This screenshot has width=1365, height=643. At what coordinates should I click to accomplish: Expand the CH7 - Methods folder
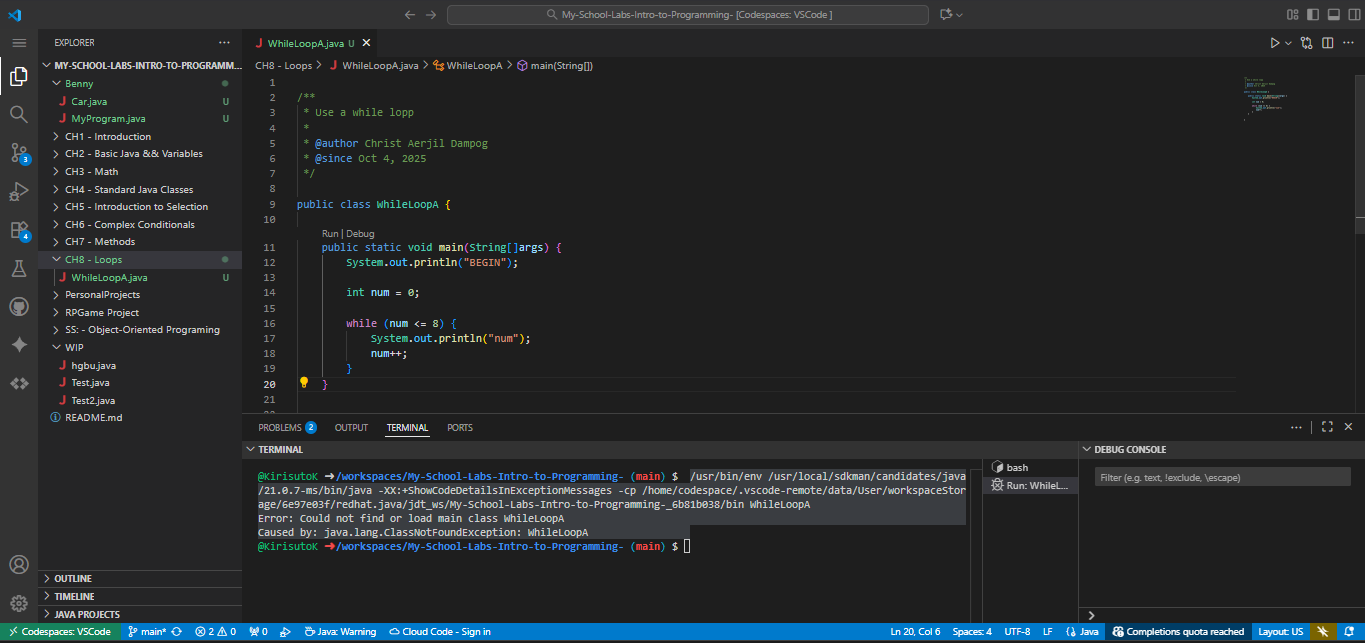(x=100, y=242)
